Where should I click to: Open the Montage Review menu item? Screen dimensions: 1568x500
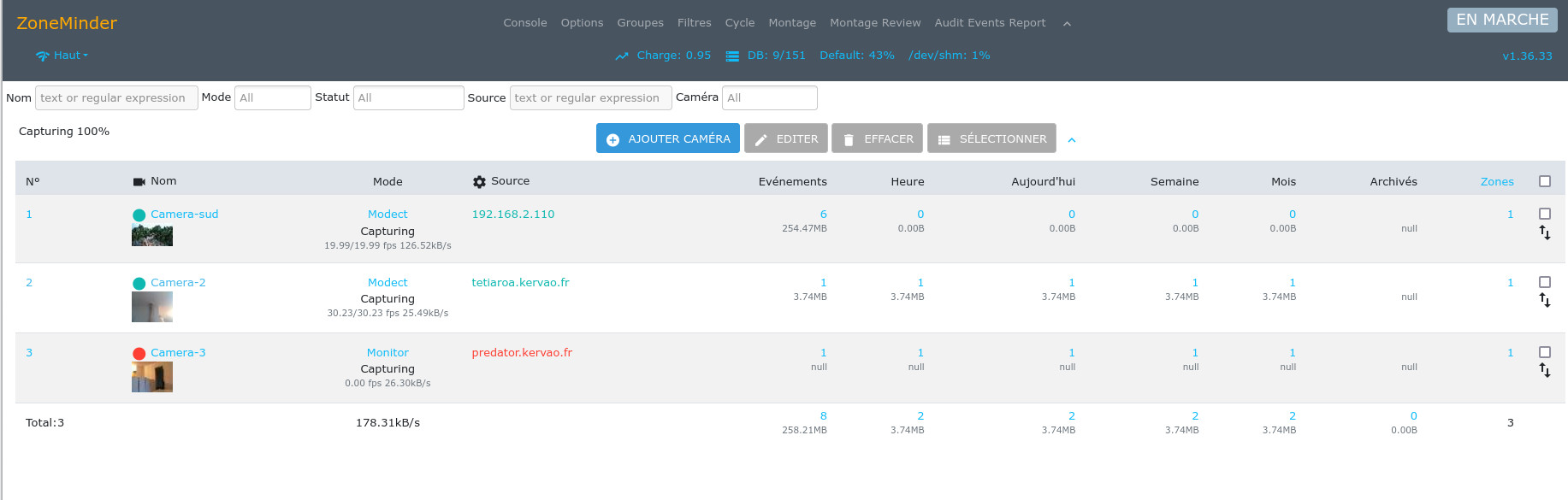[874, 23]
